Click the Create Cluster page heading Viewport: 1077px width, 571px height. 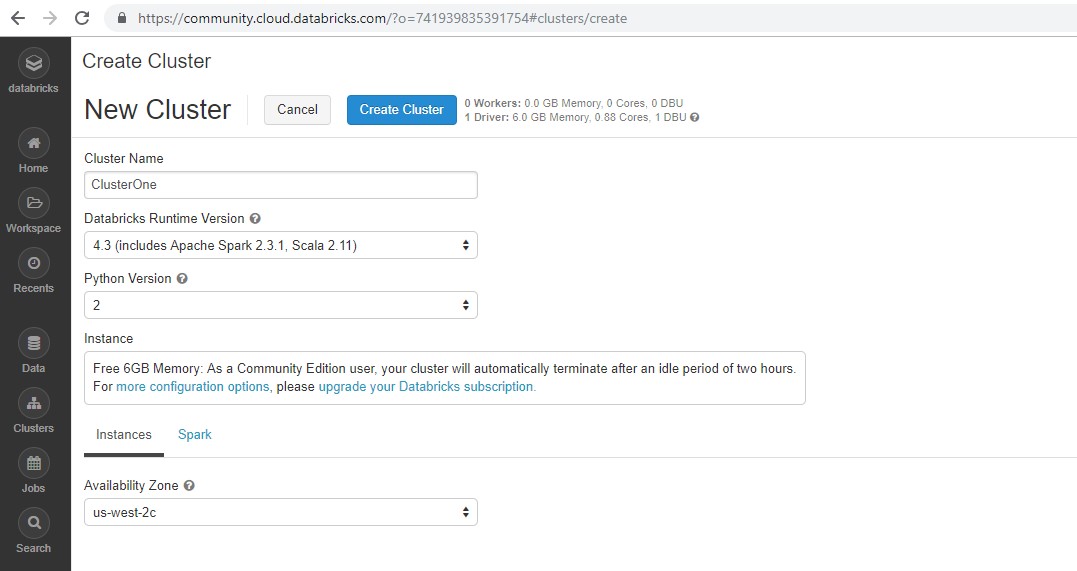click(x=146, y=61)
